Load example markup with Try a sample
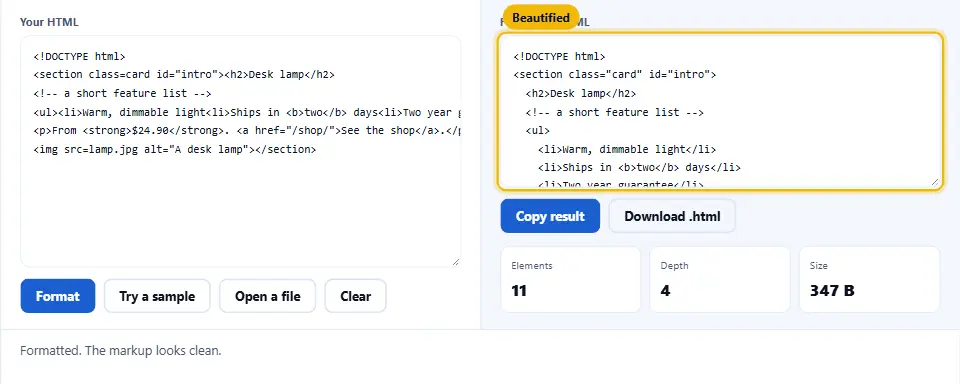 pos(157,296)
